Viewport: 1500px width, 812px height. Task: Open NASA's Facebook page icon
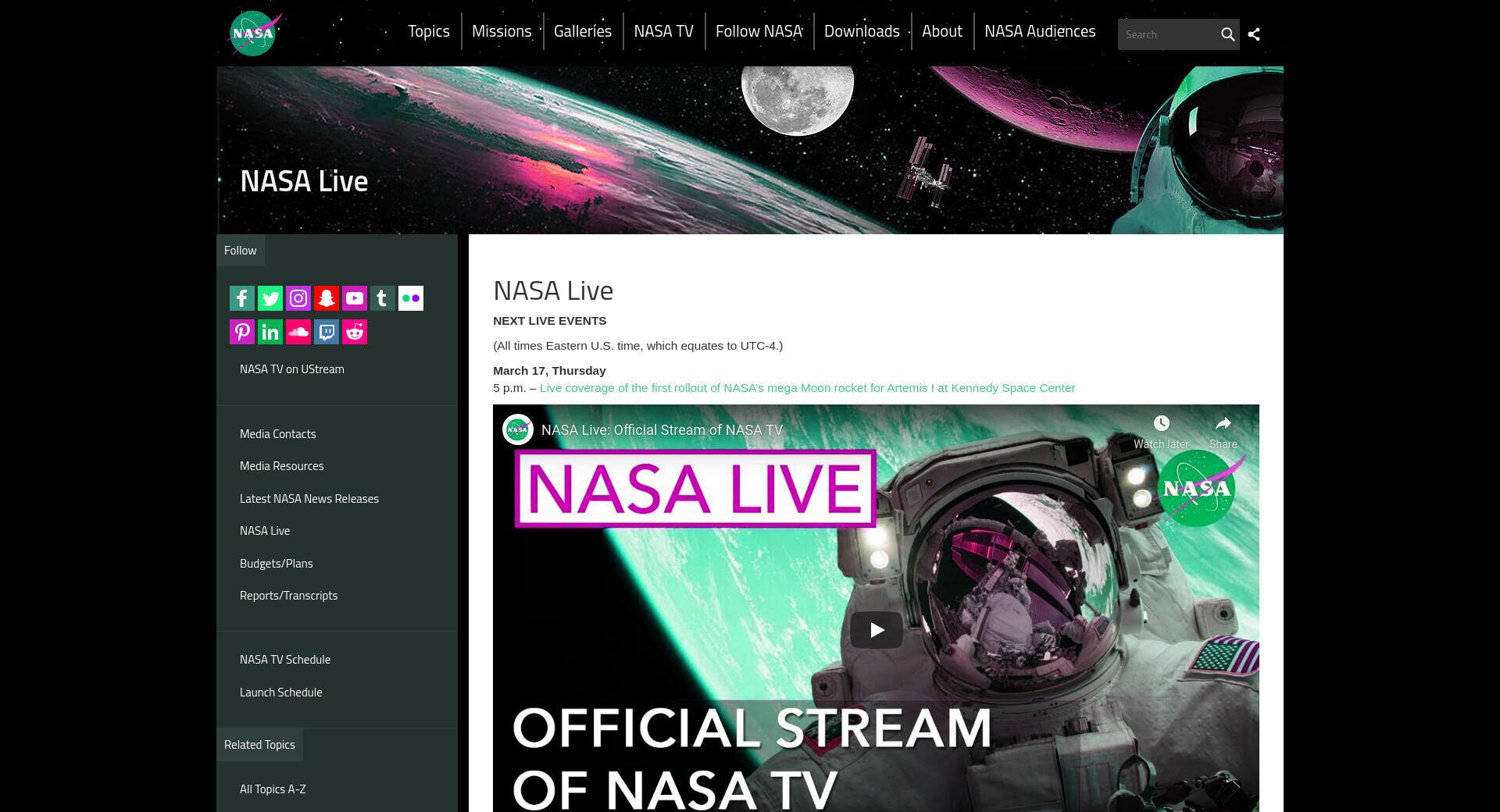pyautogui.click(x=242, y=298)
